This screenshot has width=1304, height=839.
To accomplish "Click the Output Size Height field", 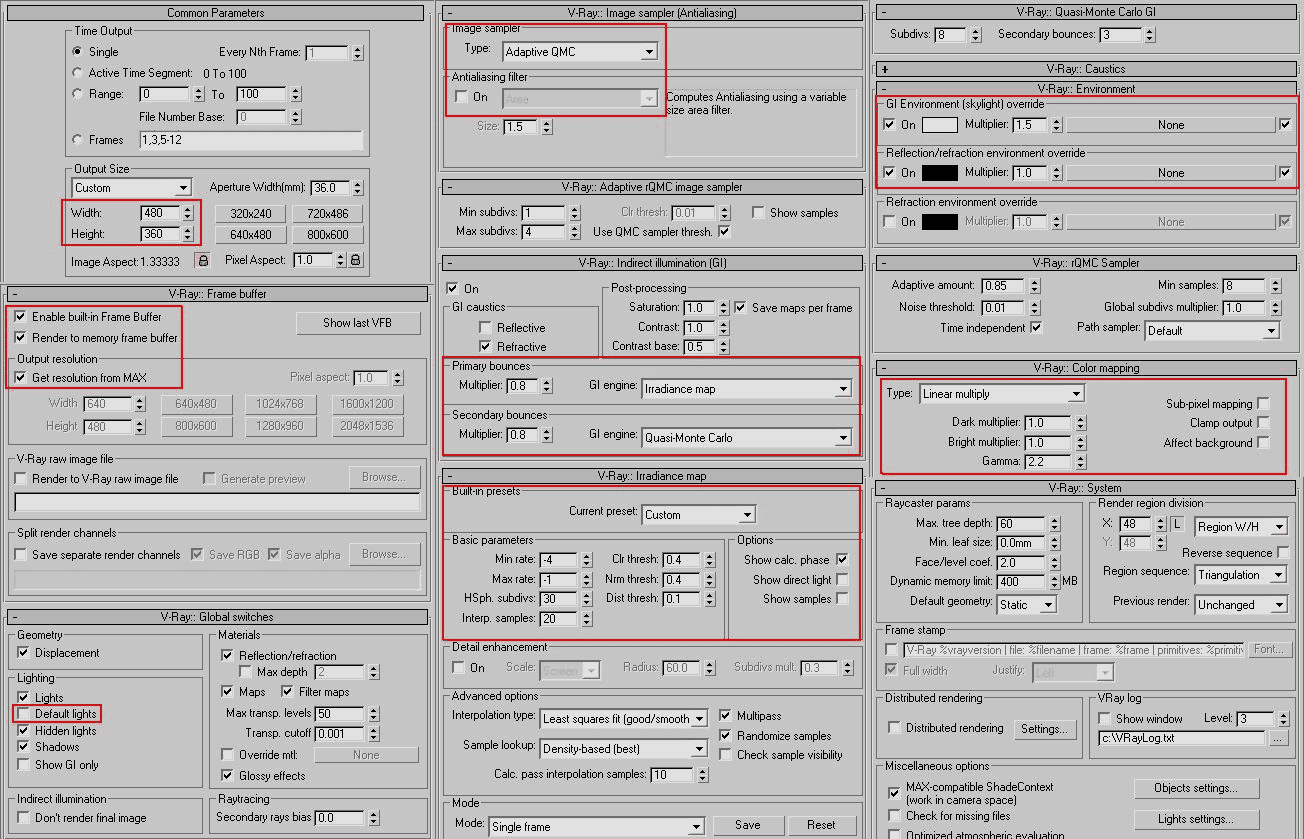I will [x=160, y=234].
